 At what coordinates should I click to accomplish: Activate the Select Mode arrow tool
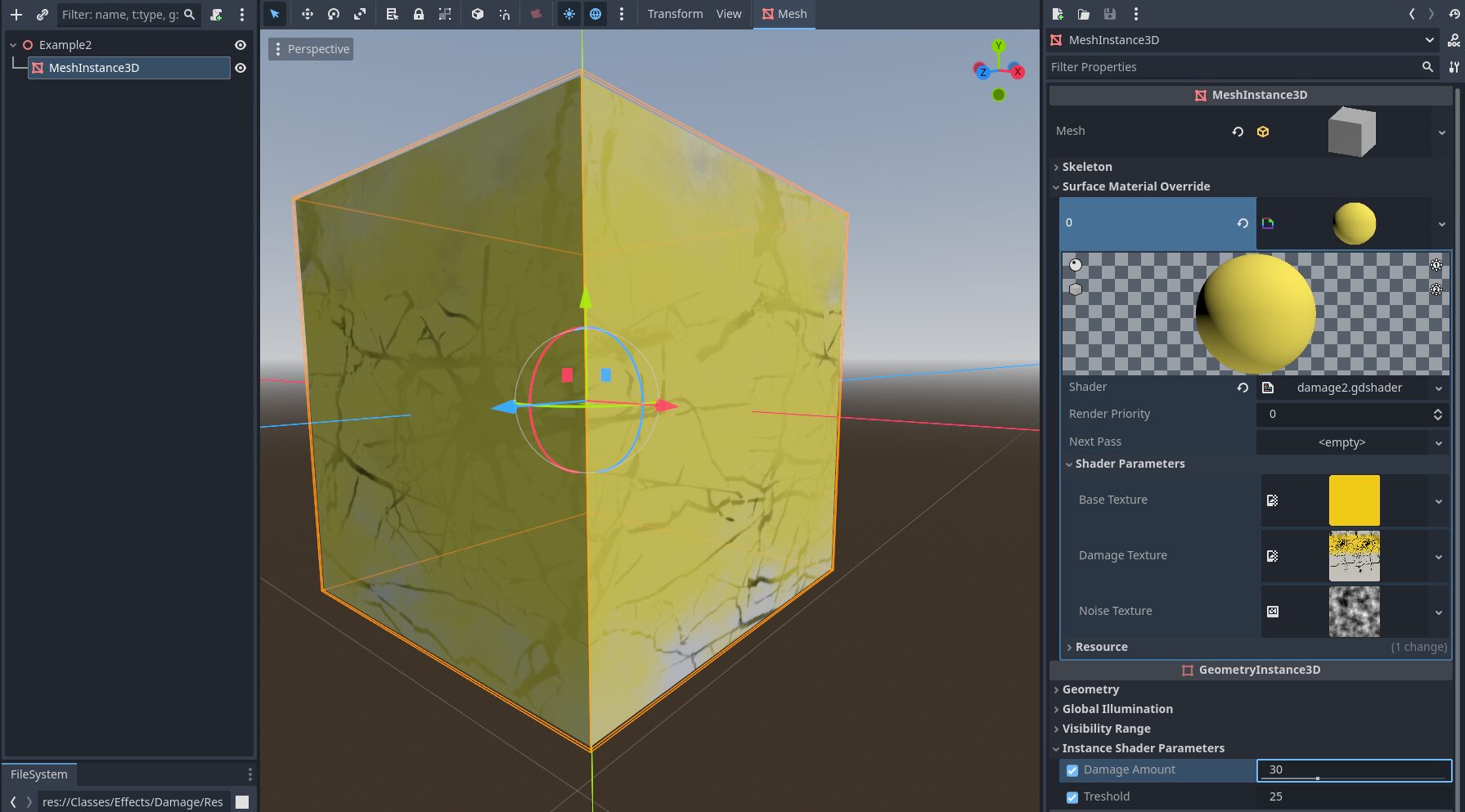pyautogui.click(x=275, y=14)
